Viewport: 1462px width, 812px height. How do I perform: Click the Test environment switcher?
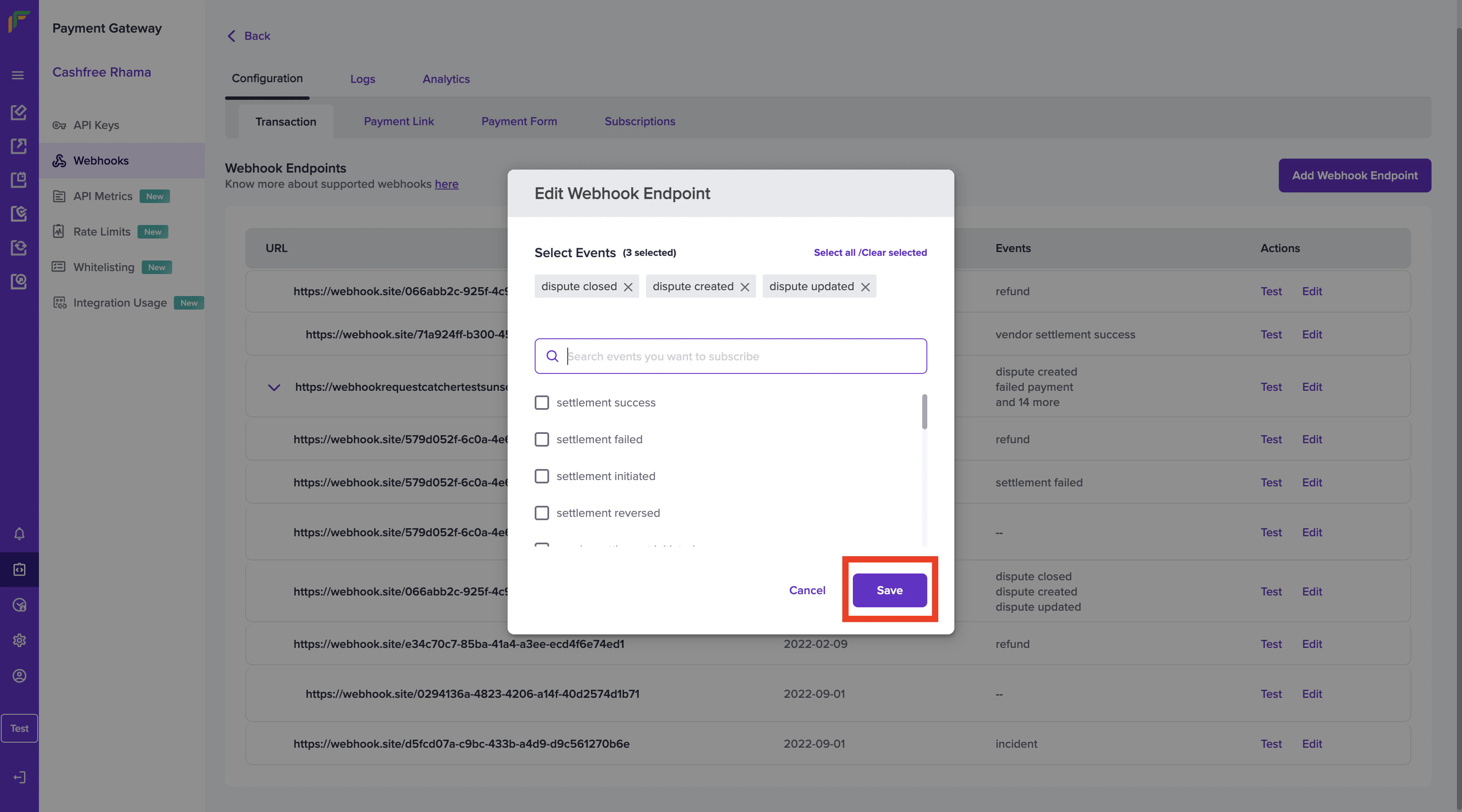click(x=19, y=728)
